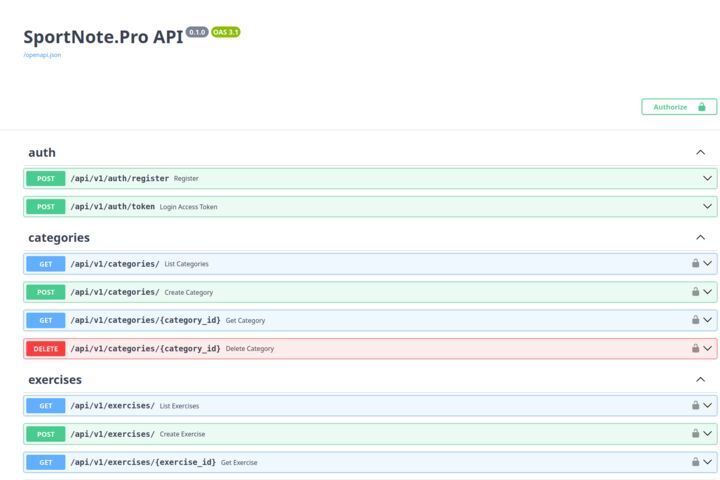Click the 0.1.0 version badge
The width and height of the screenshot is (720, 480).
197,32
